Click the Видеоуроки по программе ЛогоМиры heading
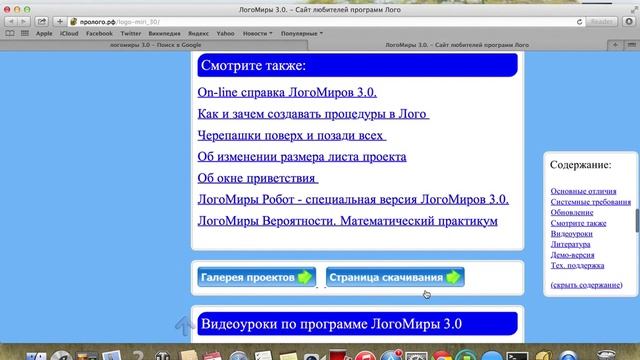This screenshot has width=640, height=360. point(358,324)
